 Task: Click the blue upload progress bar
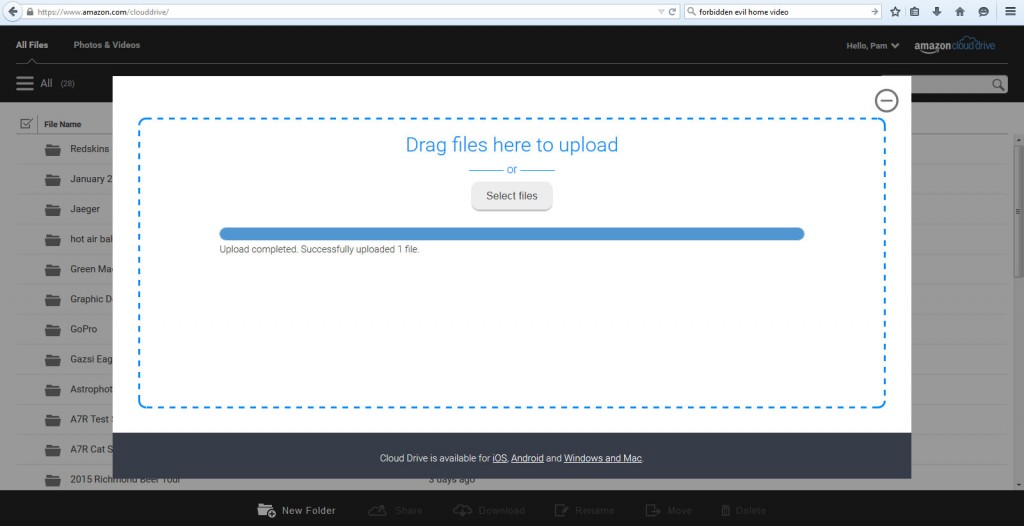(x=511, y=234)
